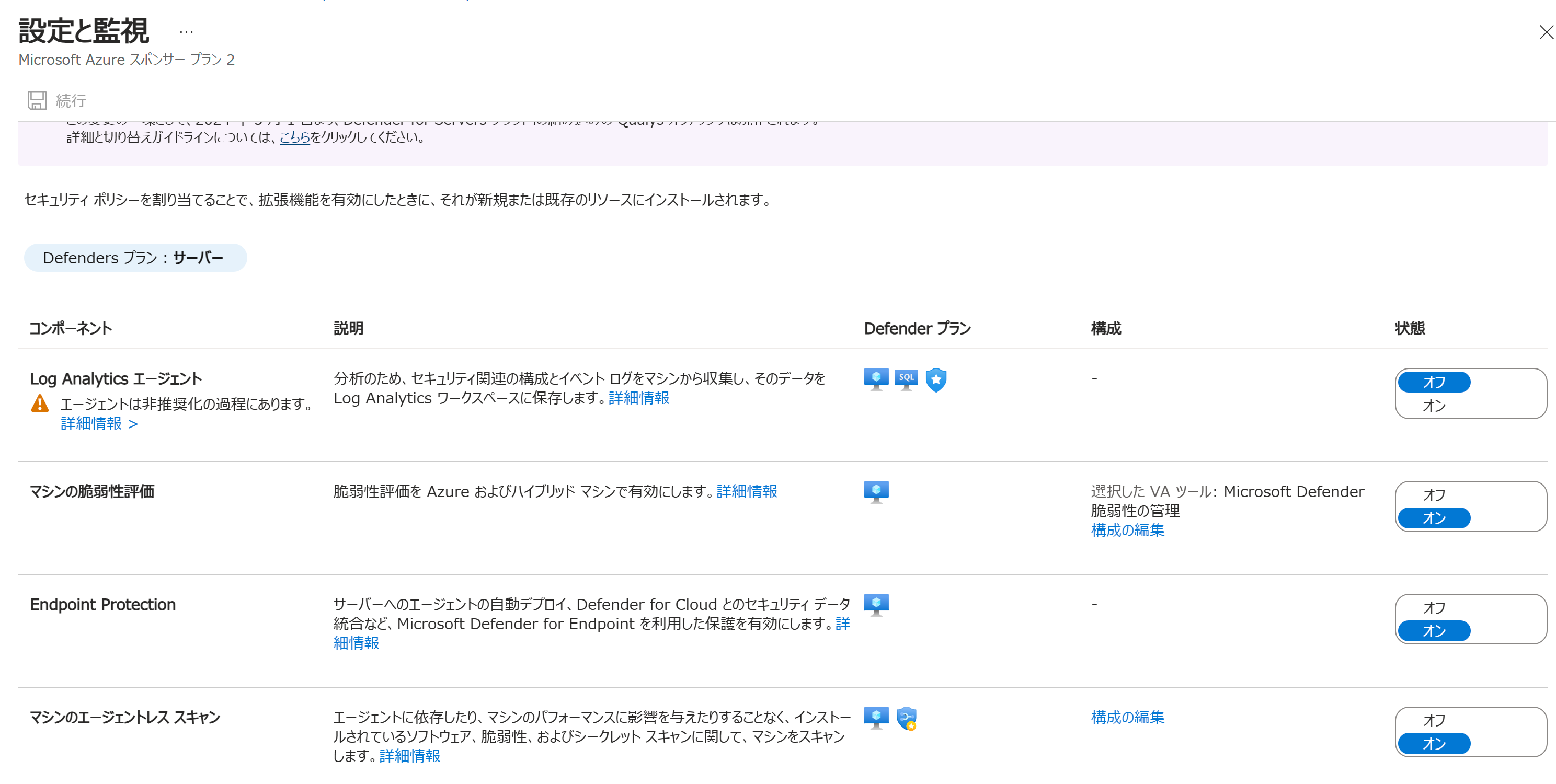This screenshot has height=784, width=1556.
Task: Click the blue shield star plan icon
Action: (936, 379)
